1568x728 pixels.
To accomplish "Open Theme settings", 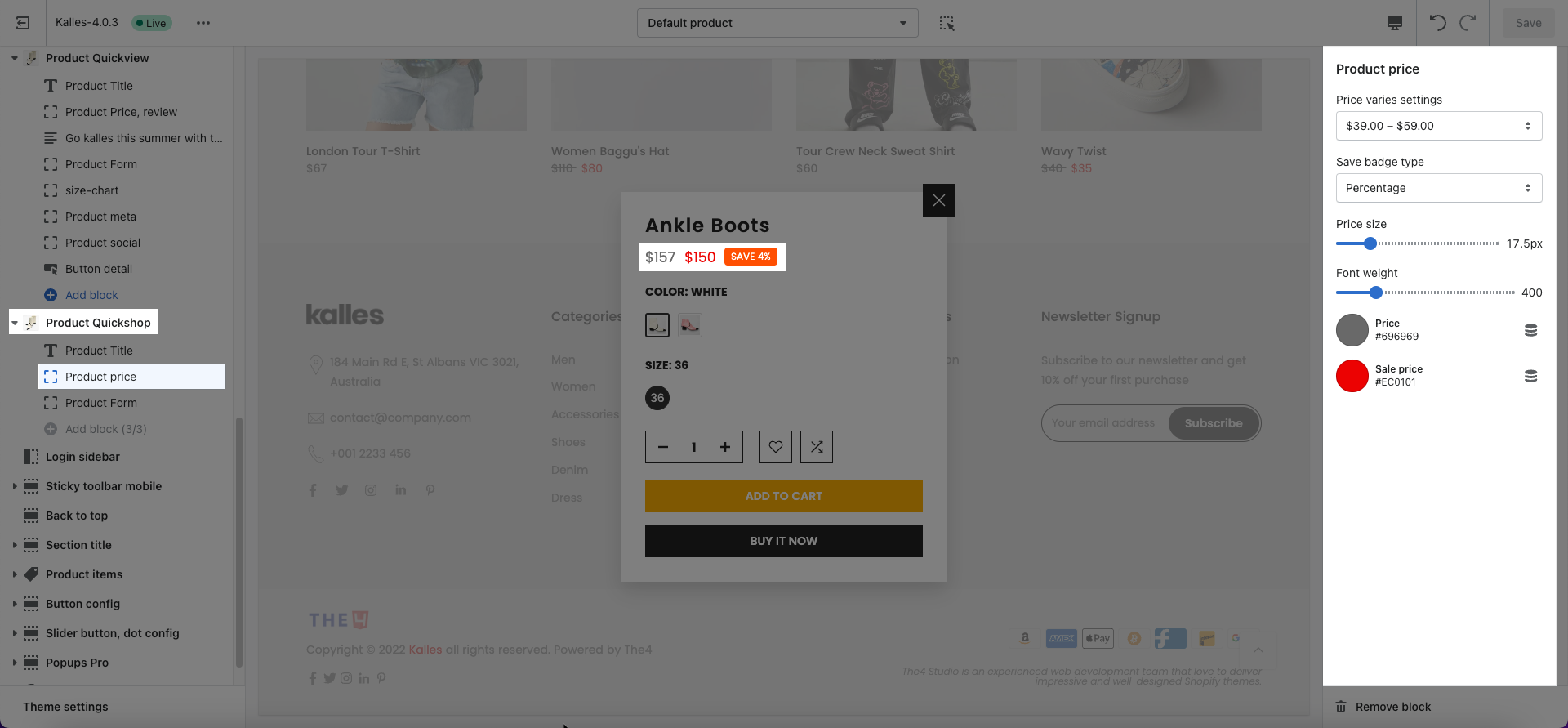I will click(65, 707).
